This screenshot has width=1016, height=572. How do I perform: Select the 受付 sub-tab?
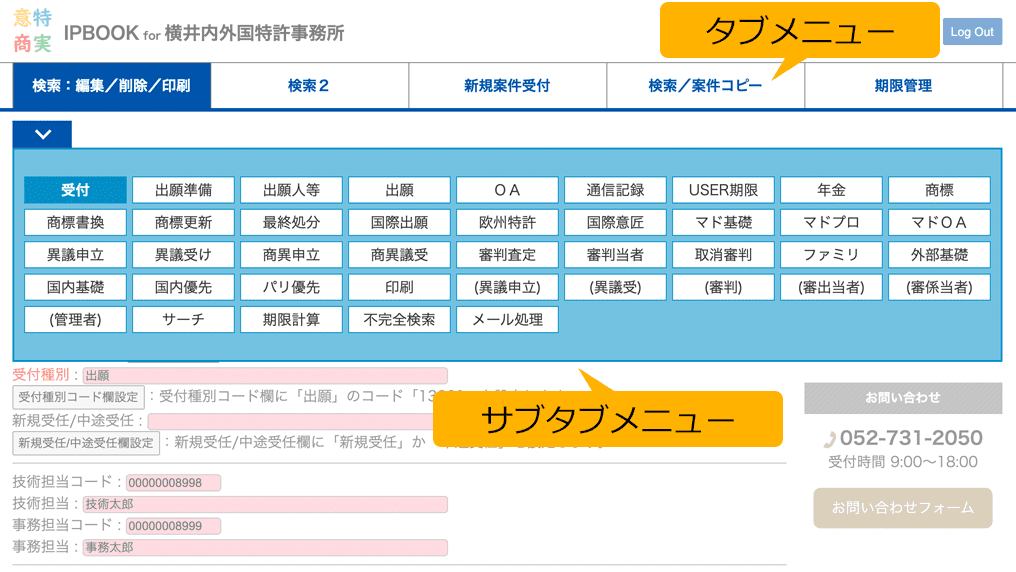pyautogui.click(x=75, y=190)
